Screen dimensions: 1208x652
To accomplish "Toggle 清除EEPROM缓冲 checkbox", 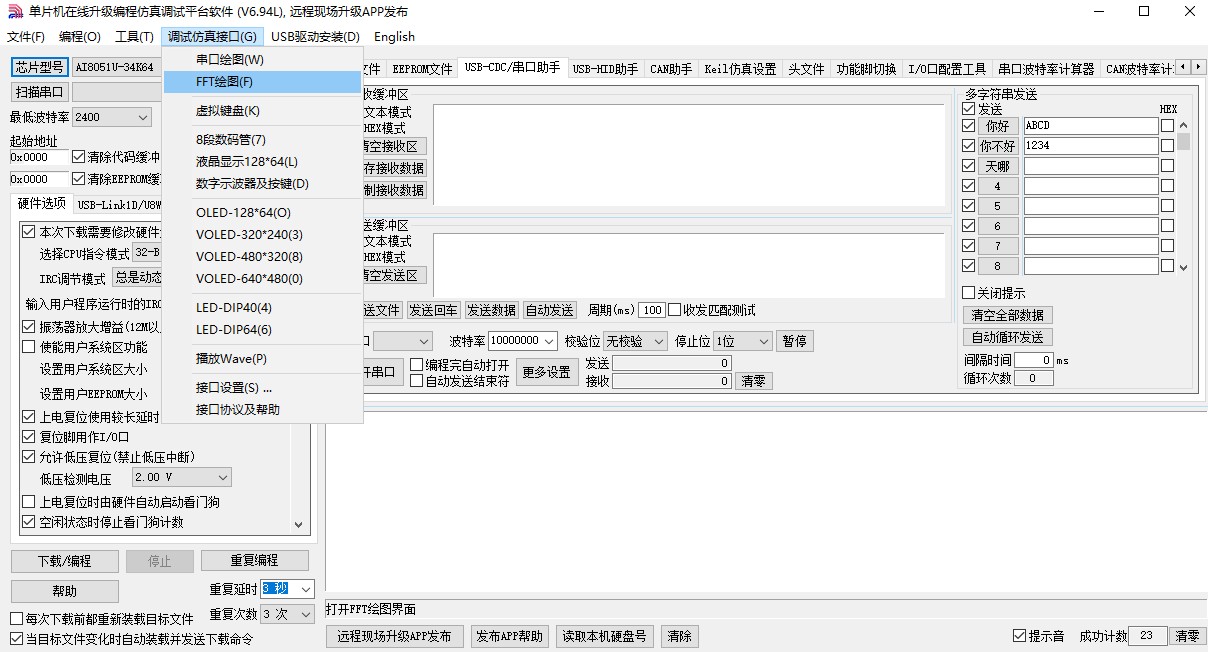I will point(79,179).
